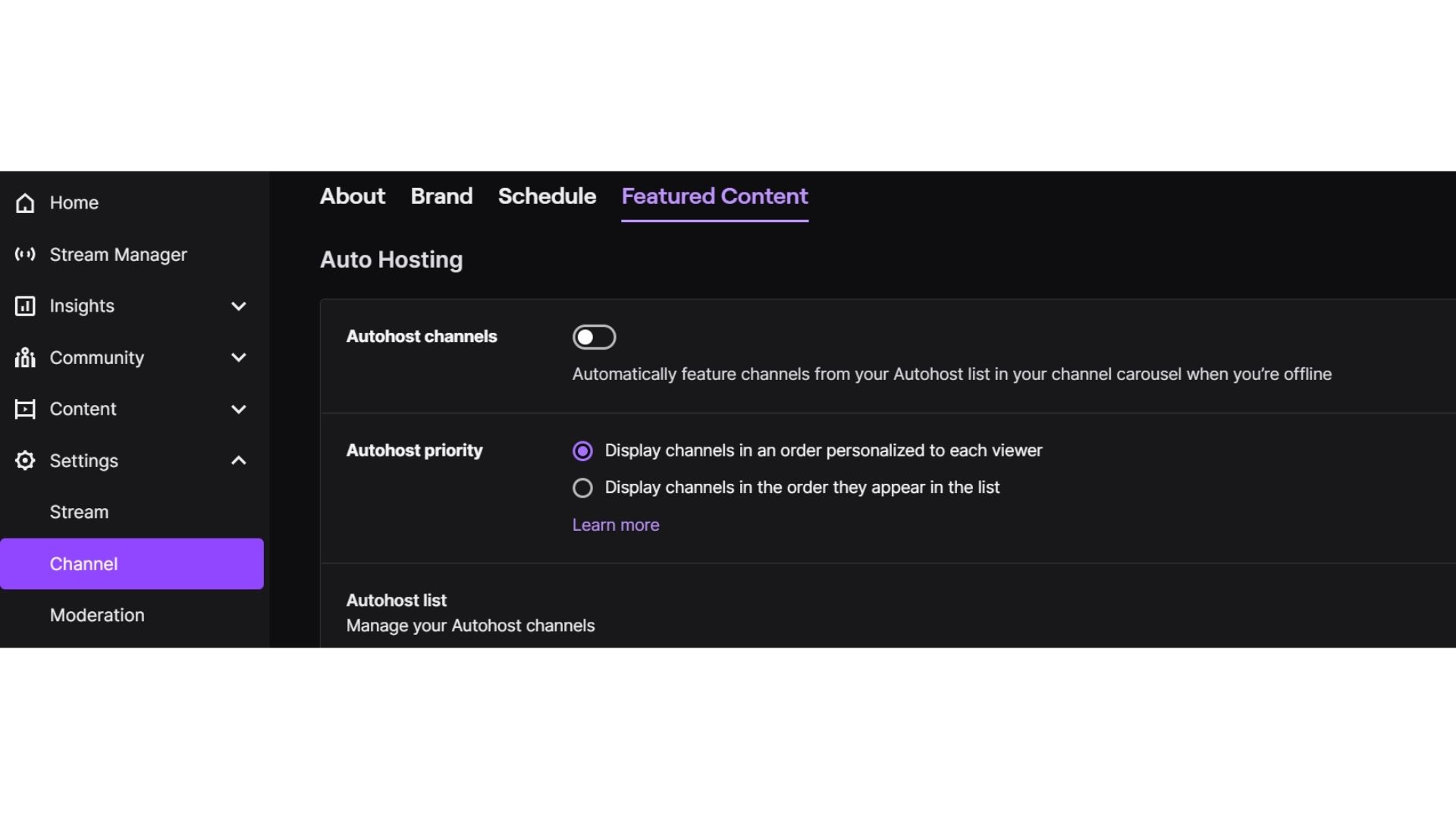Go to the Schedule tab
1456x819 pixels.
tap(547, 196)
